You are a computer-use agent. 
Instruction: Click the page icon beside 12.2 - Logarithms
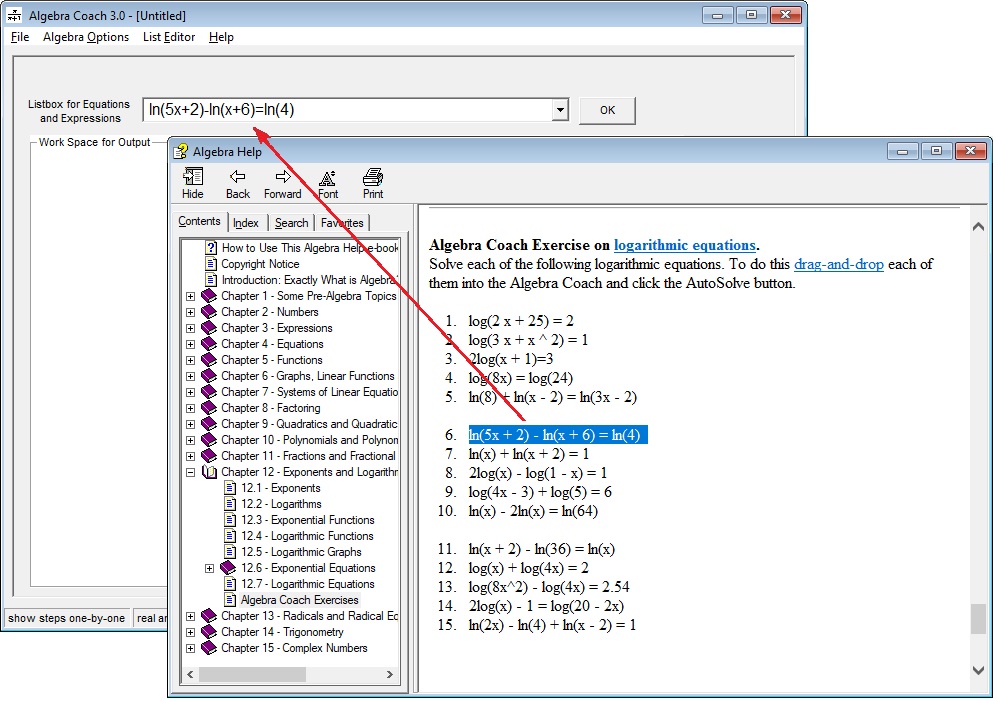pos(231,504)
